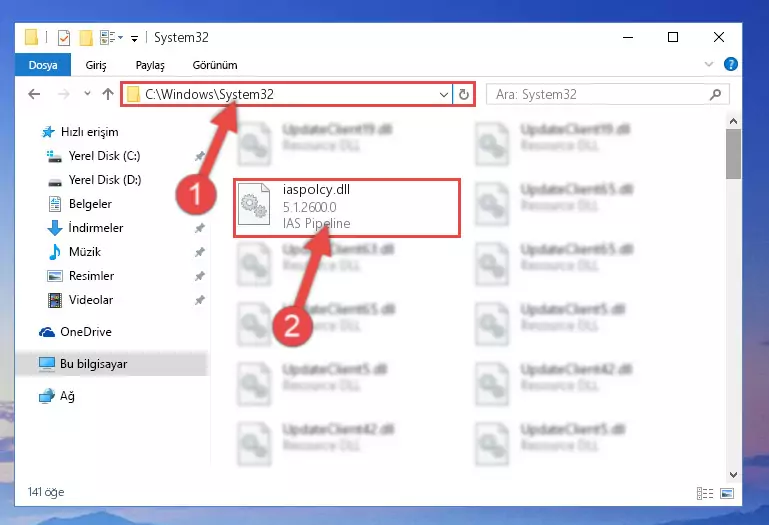Click the address bar path C:\Windows\System32

[209, 94]
